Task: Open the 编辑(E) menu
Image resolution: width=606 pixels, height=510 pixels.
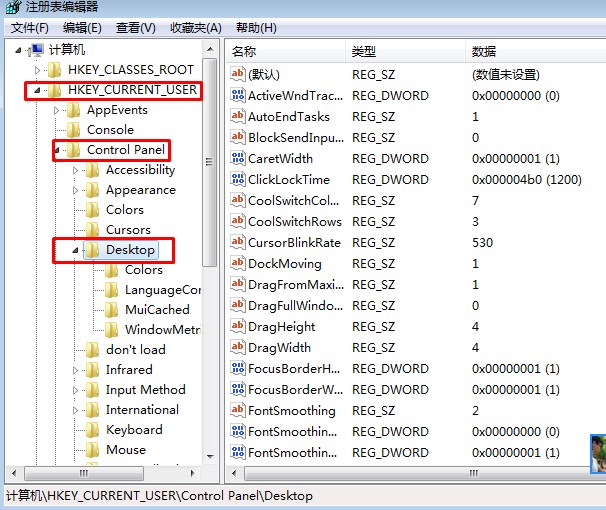Action: click(82, 28)
